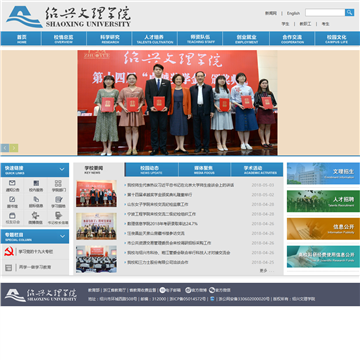Click the faculty and staff link in header
Viewport: 360px width, 360px height.
point(305,24)
